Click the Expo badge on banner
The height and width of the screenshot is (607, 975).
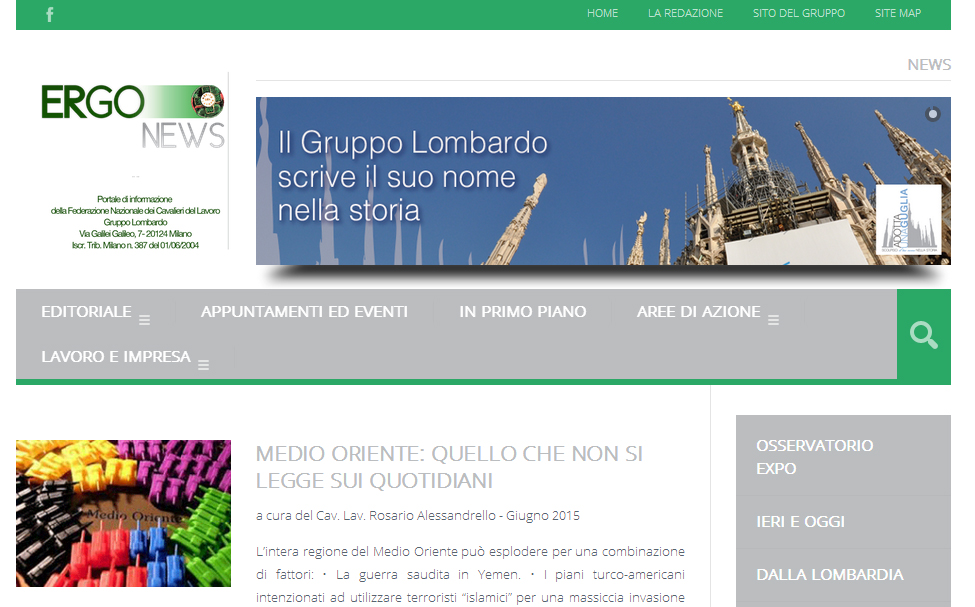pos(908,219)
